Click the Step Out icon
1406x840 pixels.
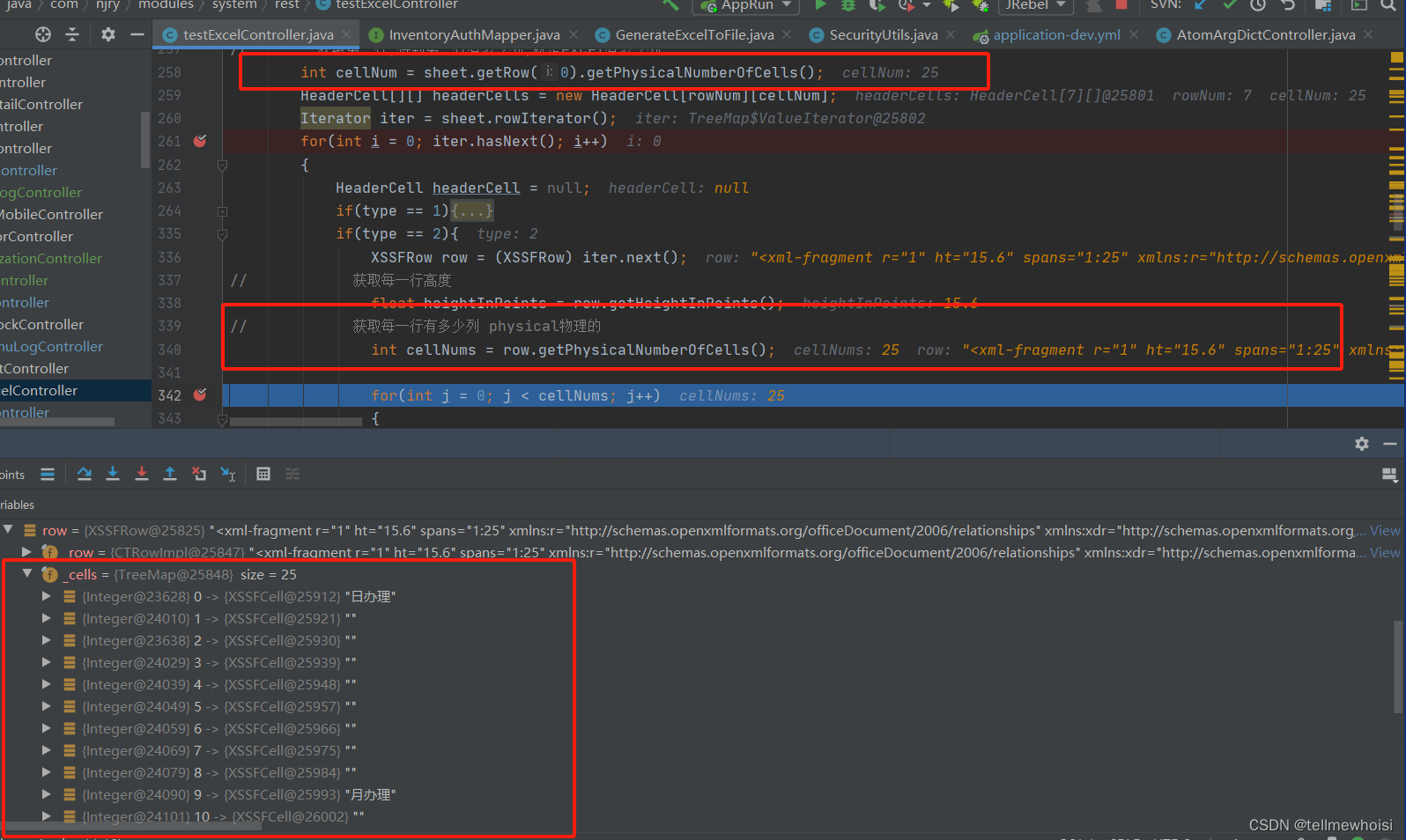coord(170,475)
